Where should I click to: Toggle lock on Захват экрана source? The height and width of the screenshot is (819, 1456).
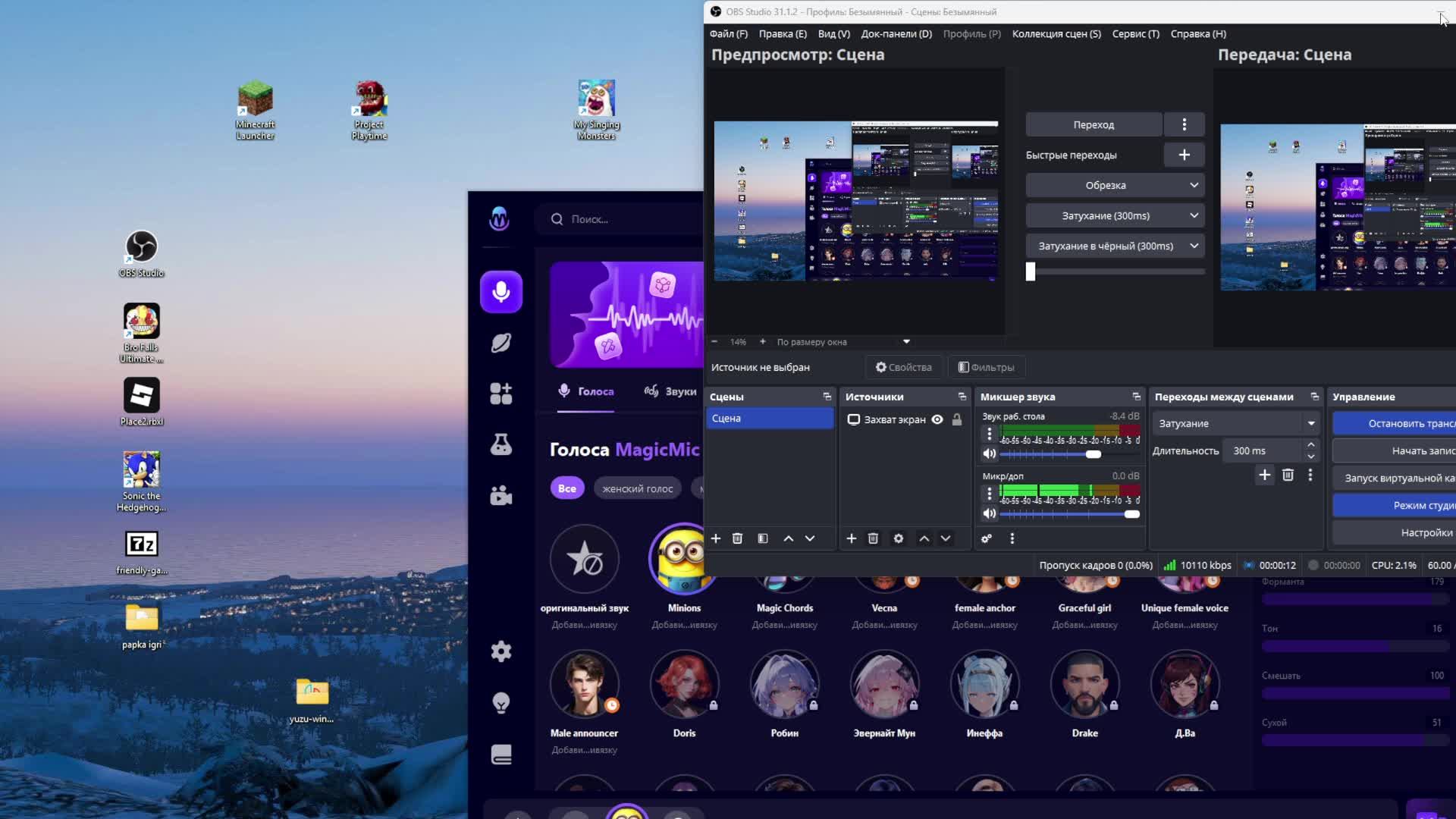[x=957, y=419]
